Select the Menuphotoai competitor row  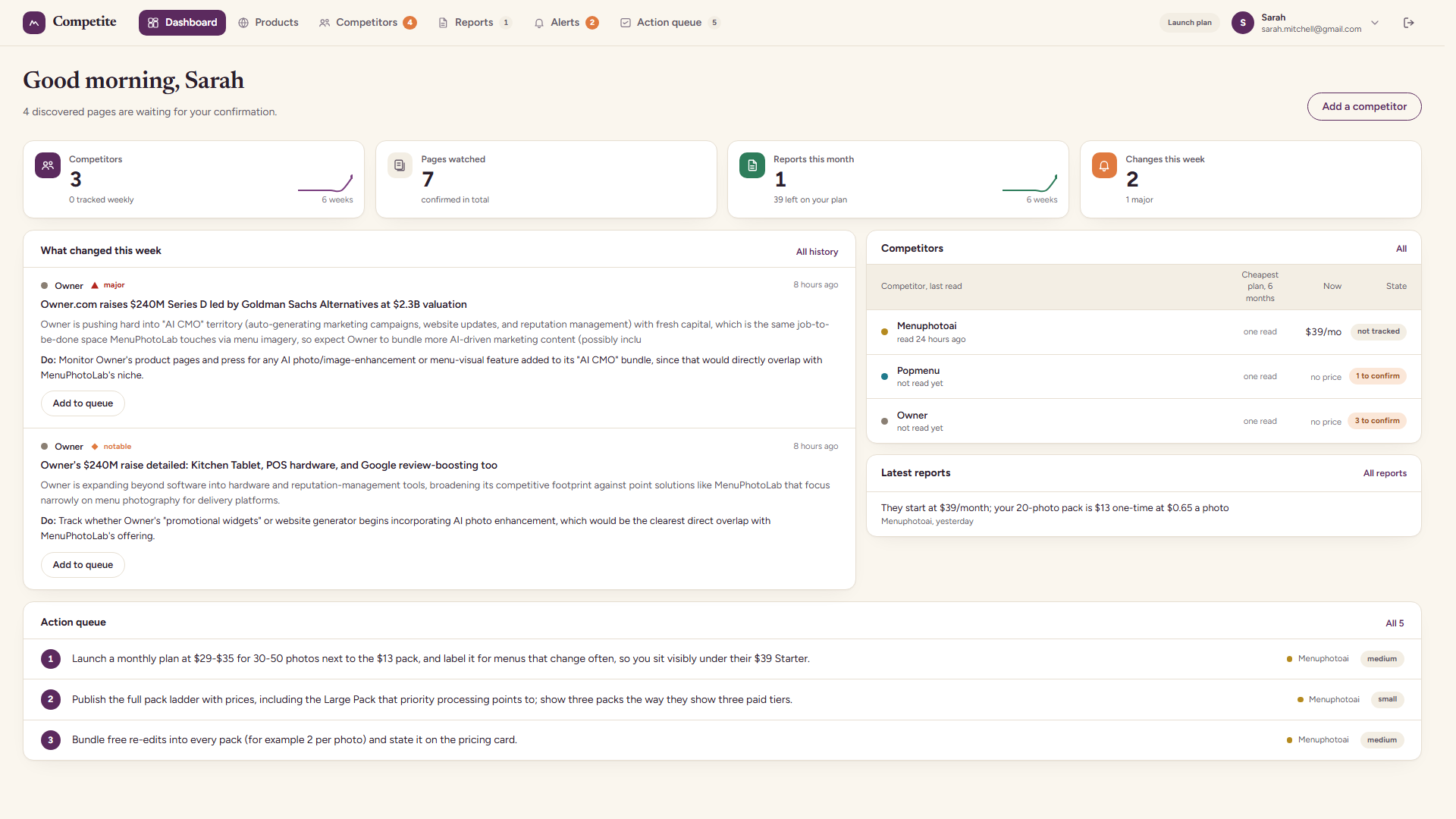tap(1144, 332)
